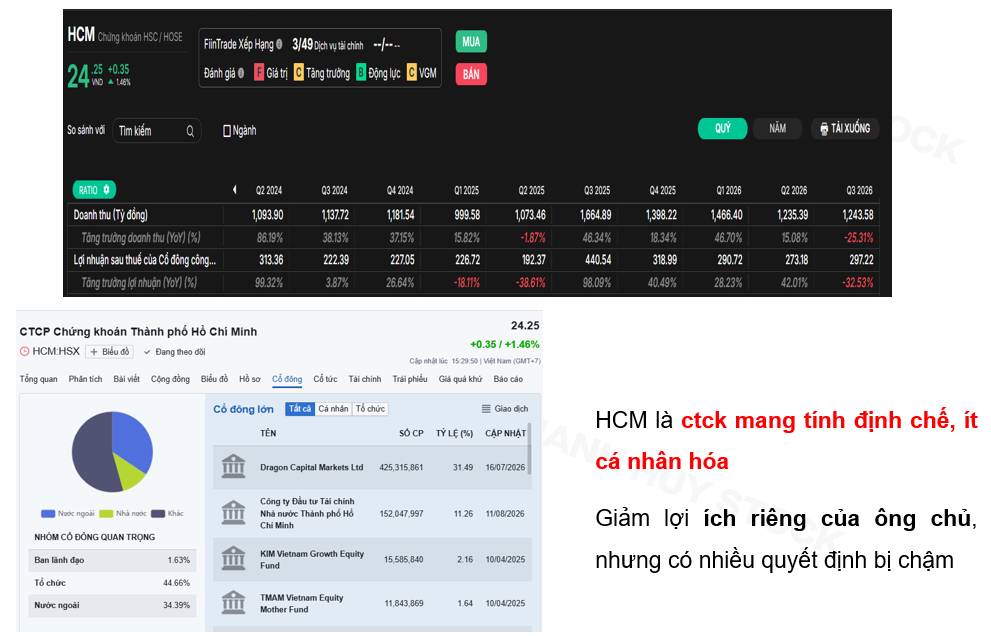Click the Biểu đồ add-chart button
Viewport: 991px width, 636px height.
[109, 352]
